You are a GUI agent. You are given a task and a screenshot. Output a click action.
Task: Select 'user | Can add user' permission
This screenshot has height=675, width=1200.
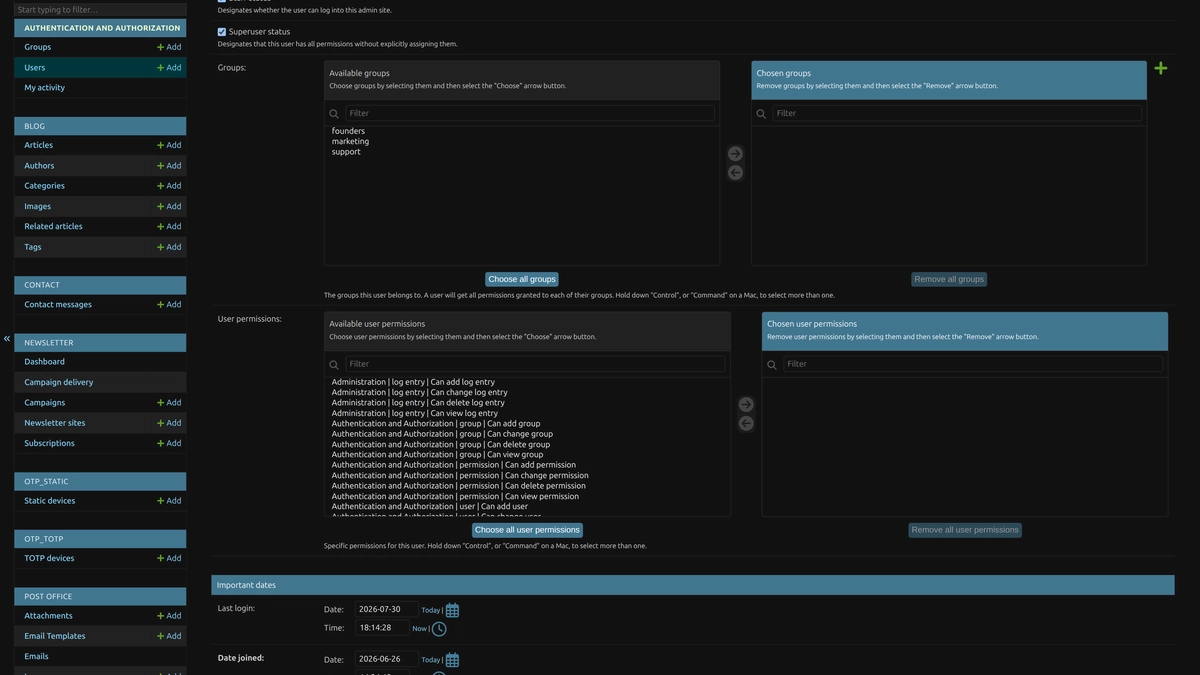(429, 507)
